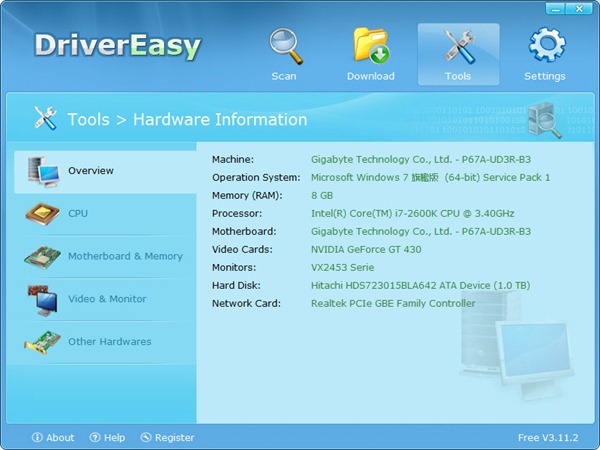This screenshot has width=600, height=450.
Task: Click the Machine: label
Action: tap(233, 160)
